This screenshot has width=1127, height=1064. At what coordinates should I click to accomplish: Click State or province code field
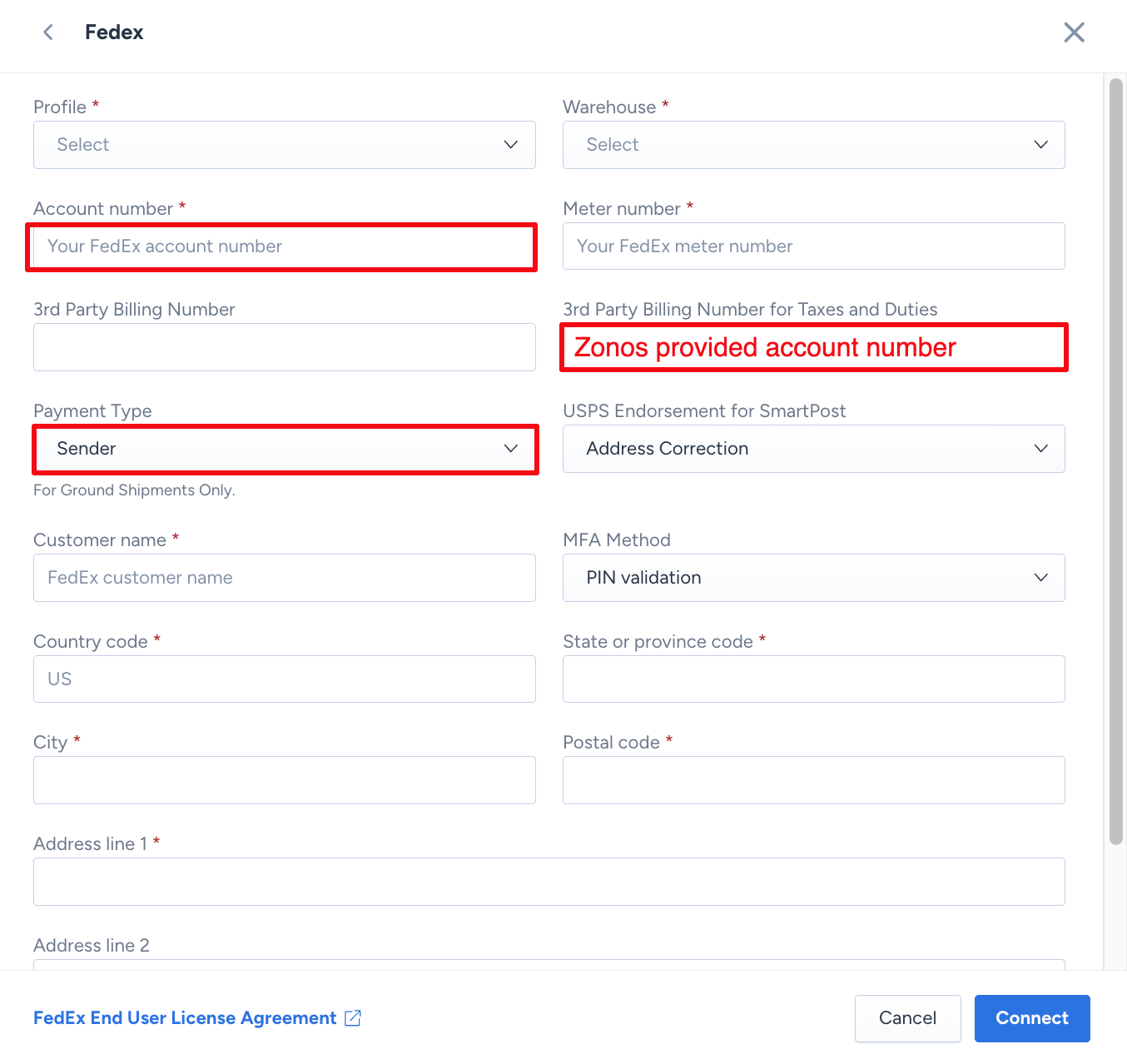click(x=813, y=679)
